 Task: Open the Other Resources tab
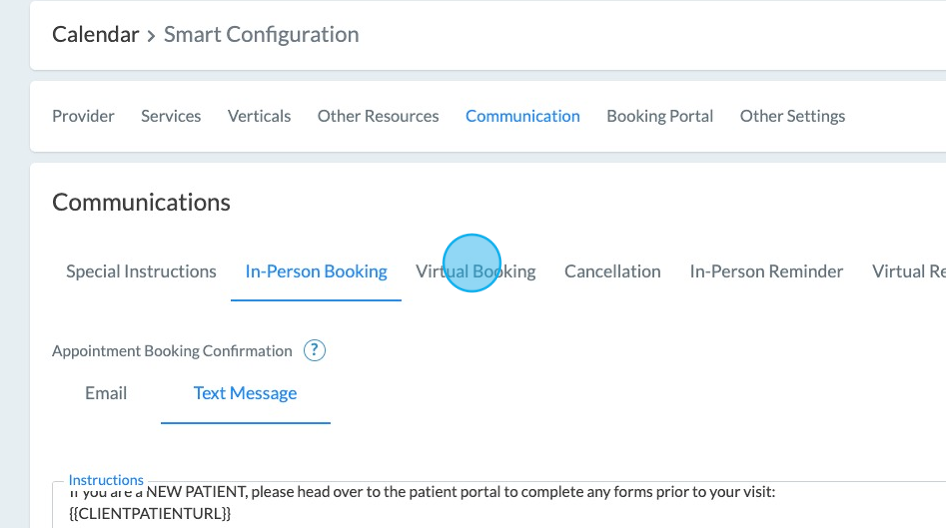point(378,116)
